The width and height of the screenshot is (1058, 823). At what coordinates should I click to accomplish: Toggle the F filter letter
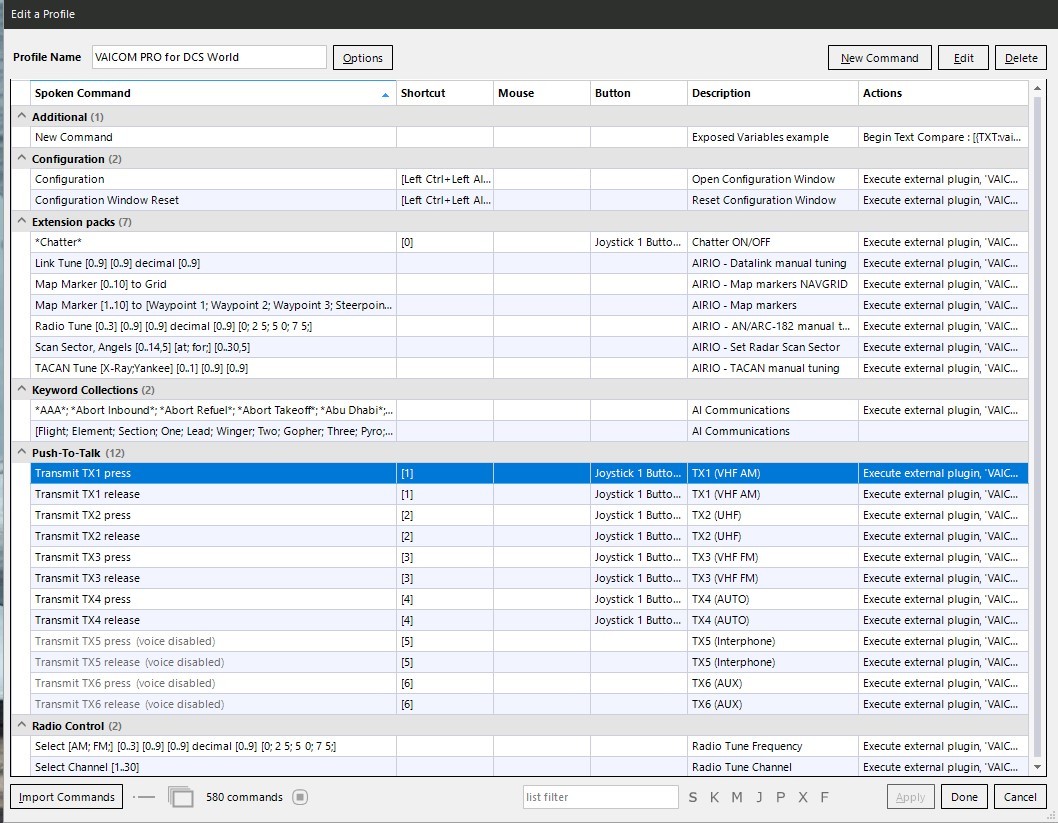tap(824, 797)
